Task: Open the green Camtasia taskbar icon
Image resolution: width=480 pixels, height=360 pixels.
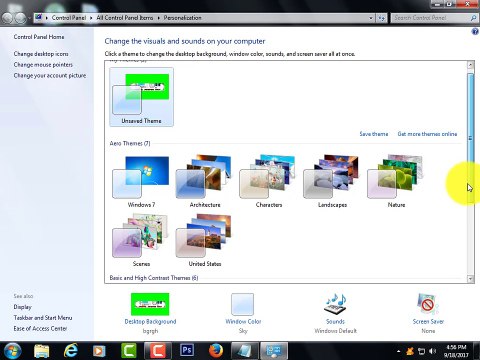Action: [x=128, y=351]
